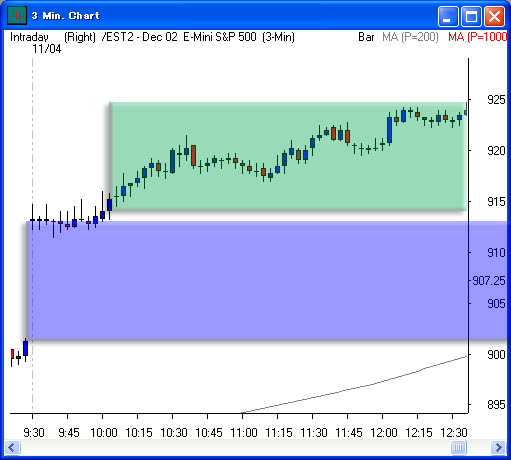Click the 925 price axis label
The height and width of the screenshot is (460, 511).
click(x=496, y=100)
